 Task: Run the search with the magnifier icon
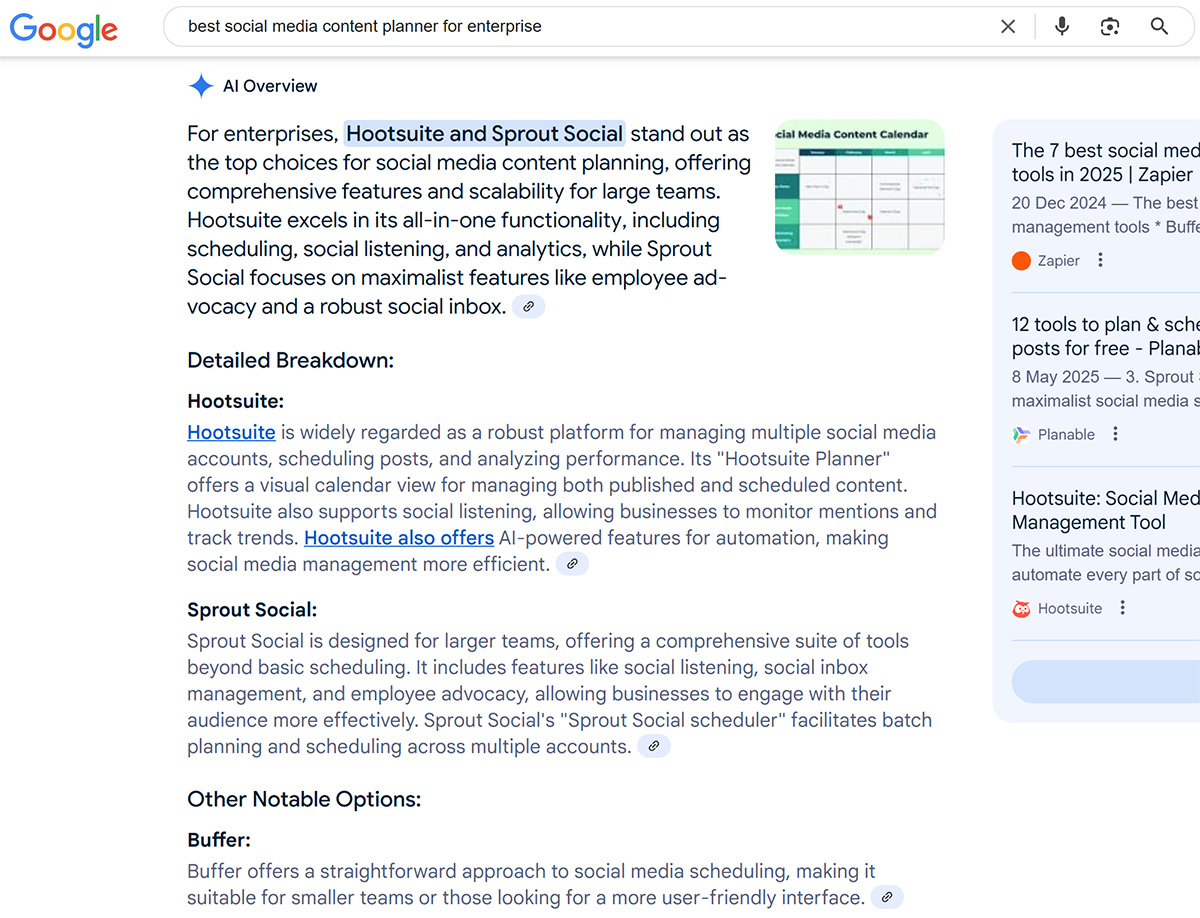[x=1159, y=27]
